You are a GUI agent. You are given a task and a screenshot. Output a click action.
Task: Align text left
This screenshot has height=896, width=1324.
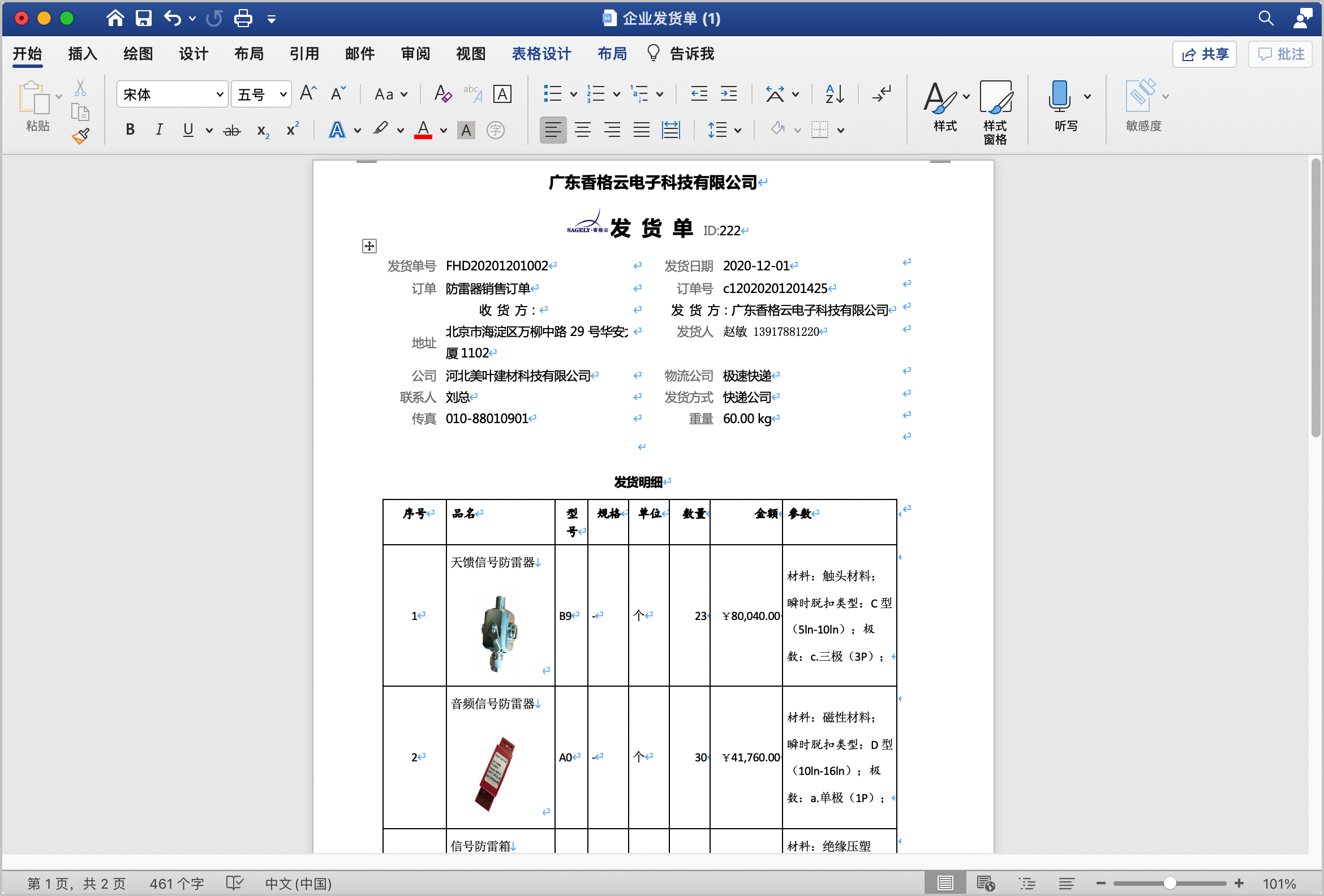point(553,130)
